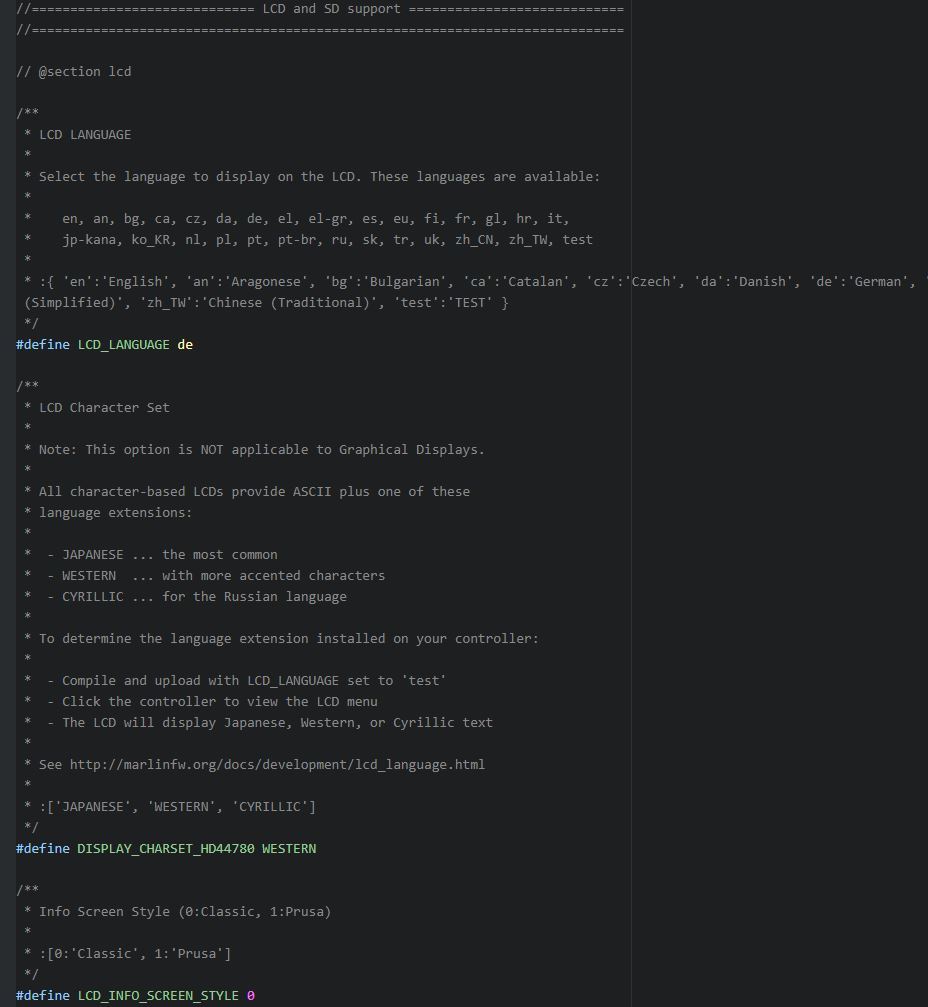Click the 'CYRILLIC ... for the Russian language' line
The height and width of the screenshot is (1007, 928).
click(204, 597)
